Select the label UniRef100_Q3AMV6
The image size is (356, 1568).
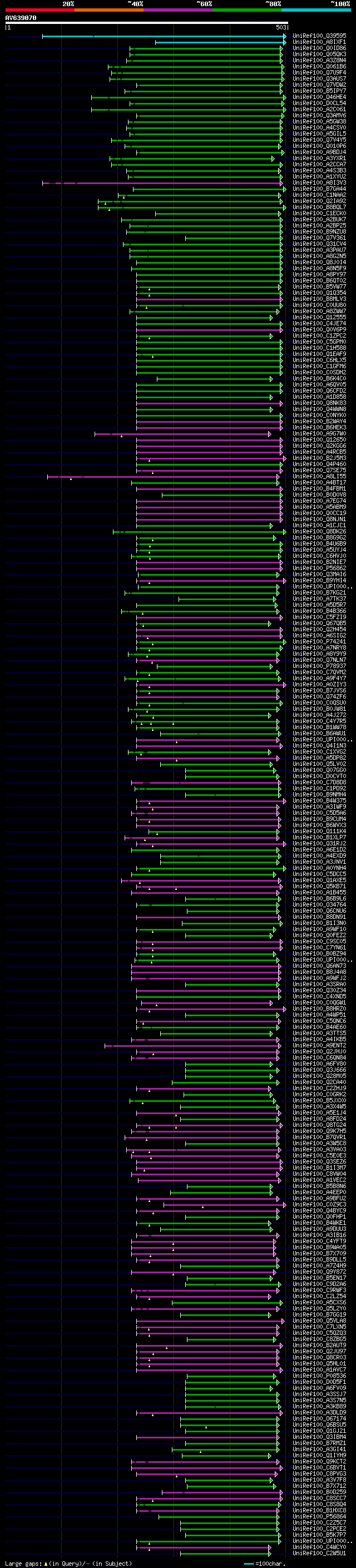point(319,115)
